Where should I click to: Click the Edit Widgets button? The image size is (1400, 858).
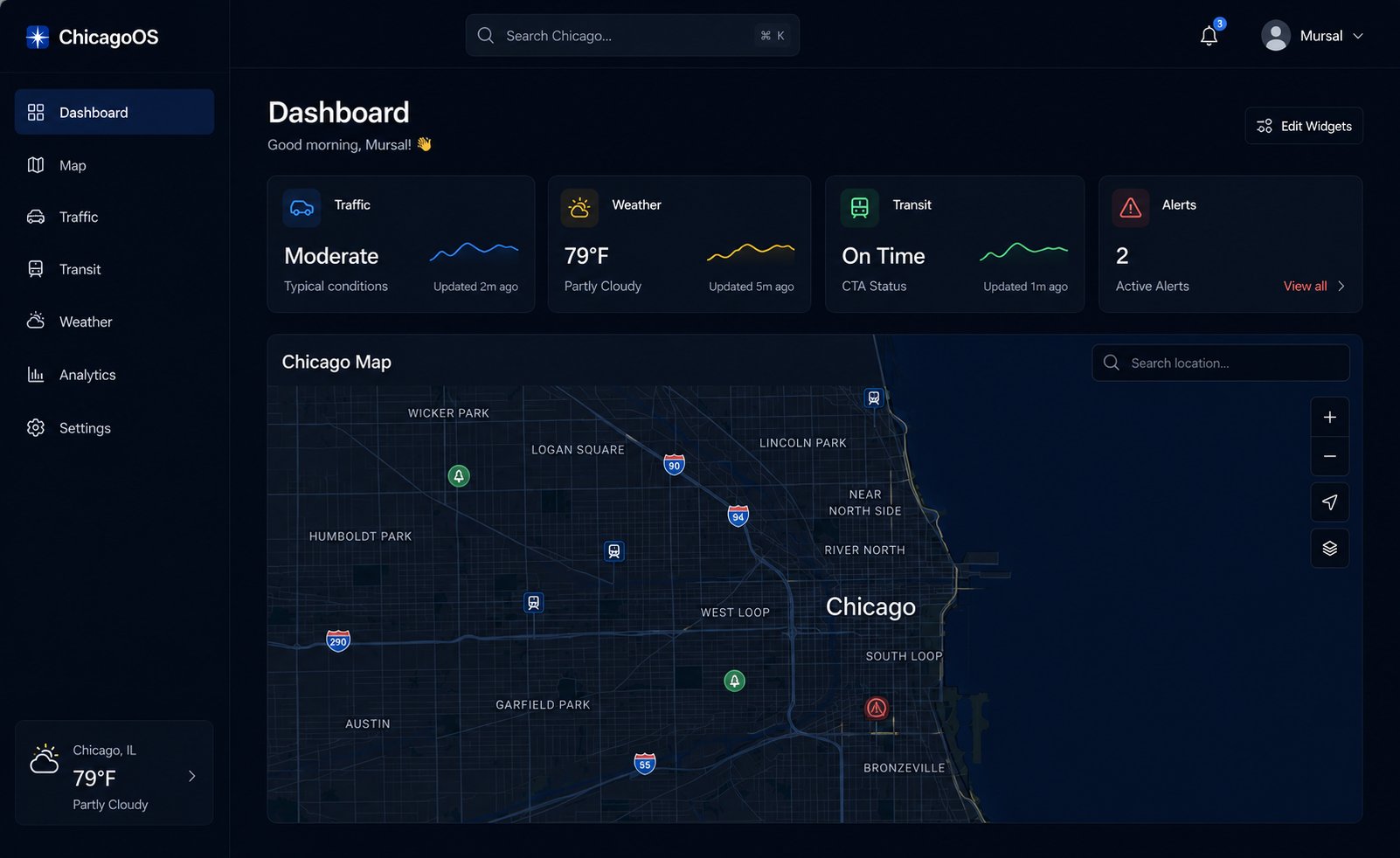click(x=1304, y=126)
